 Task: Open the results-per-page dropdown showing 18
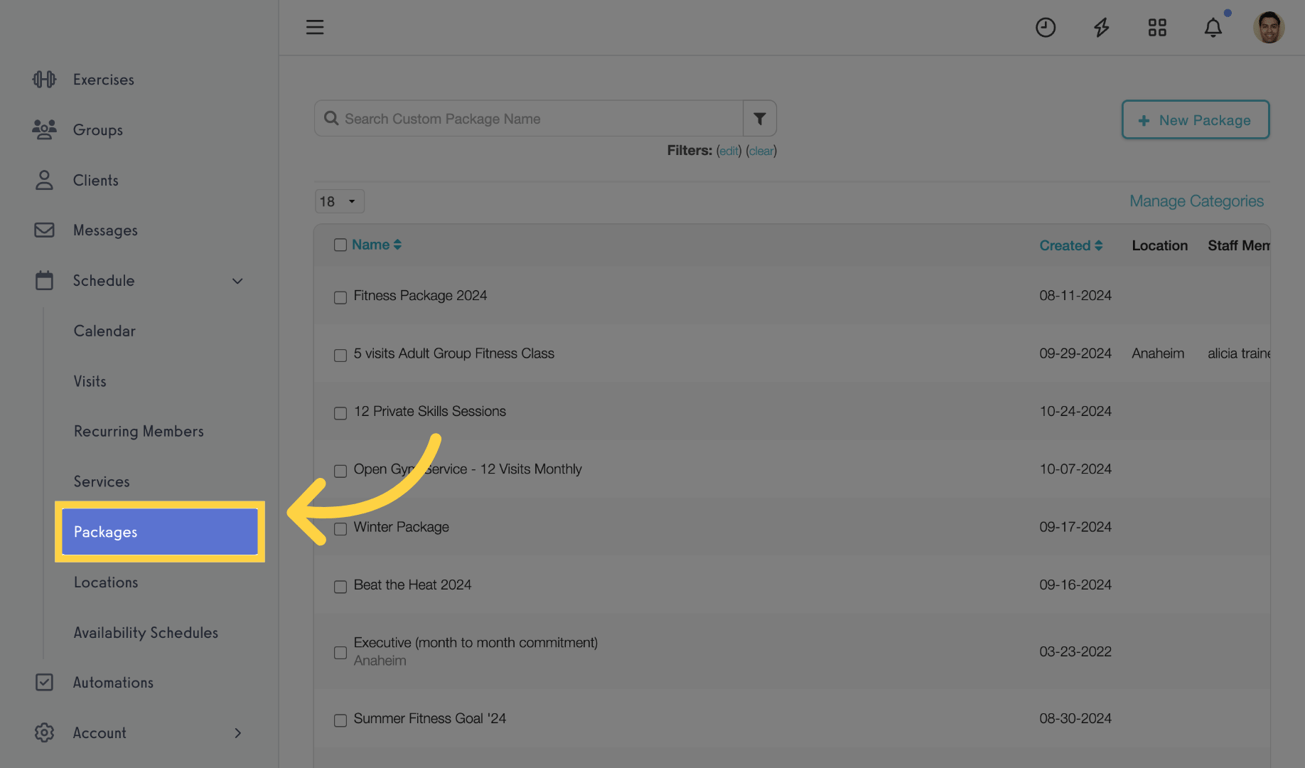339,200
